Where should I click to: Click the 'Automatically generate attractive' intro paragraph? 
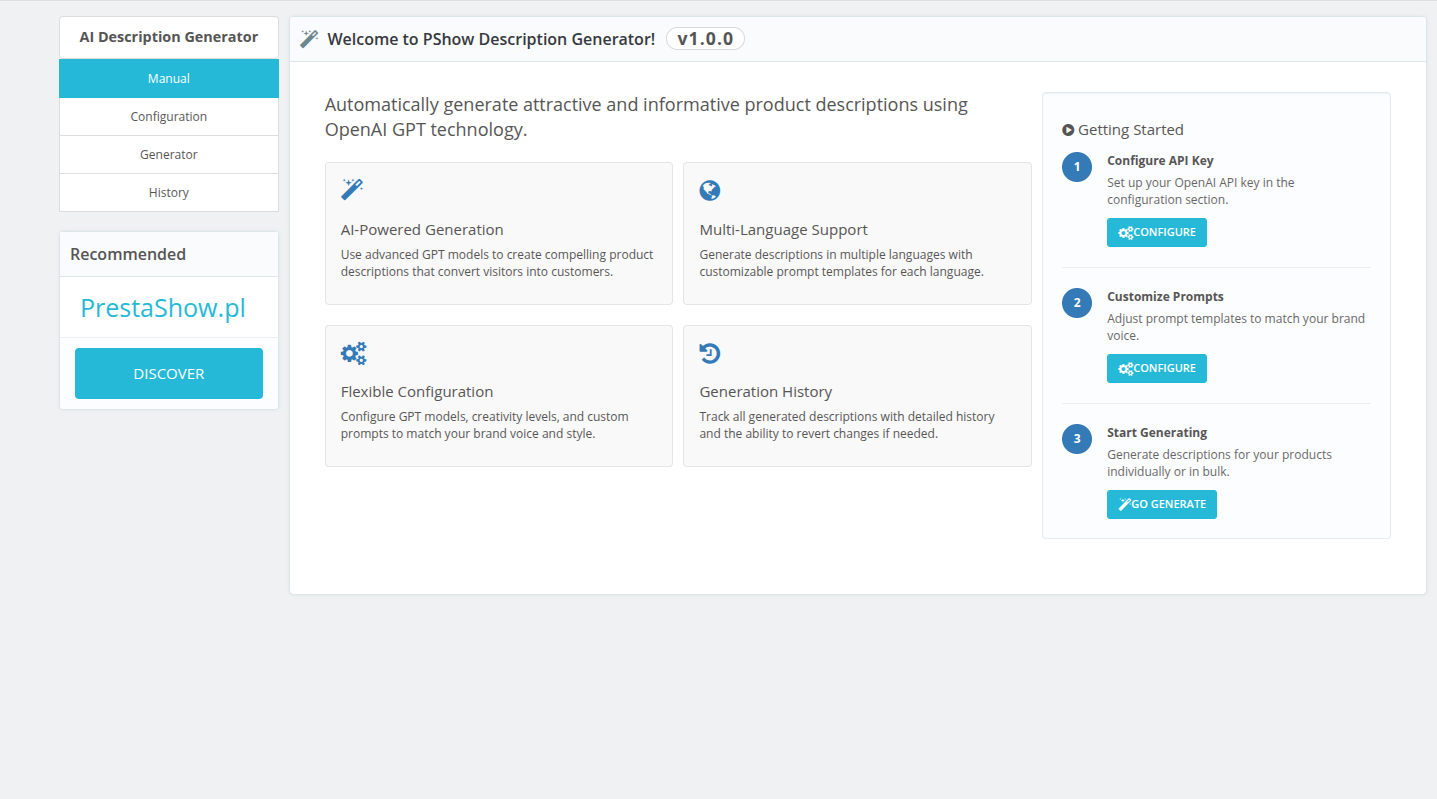click(x=646, y=117)
